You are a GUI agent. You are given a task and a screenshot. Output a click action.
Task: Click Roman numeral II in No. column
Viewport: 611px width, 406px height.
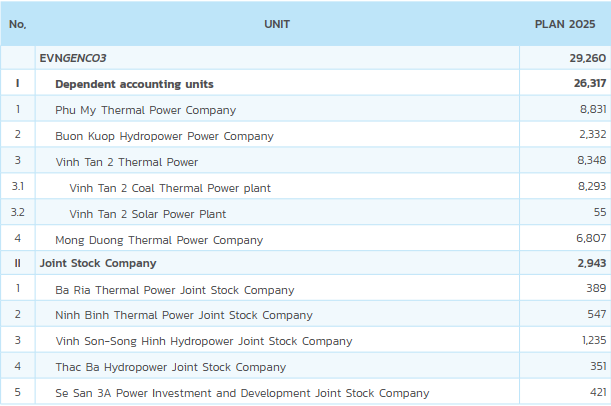18,263
